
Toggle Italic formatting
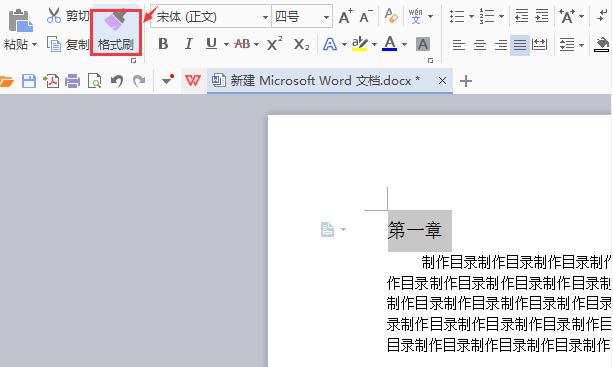coord(188,44)
